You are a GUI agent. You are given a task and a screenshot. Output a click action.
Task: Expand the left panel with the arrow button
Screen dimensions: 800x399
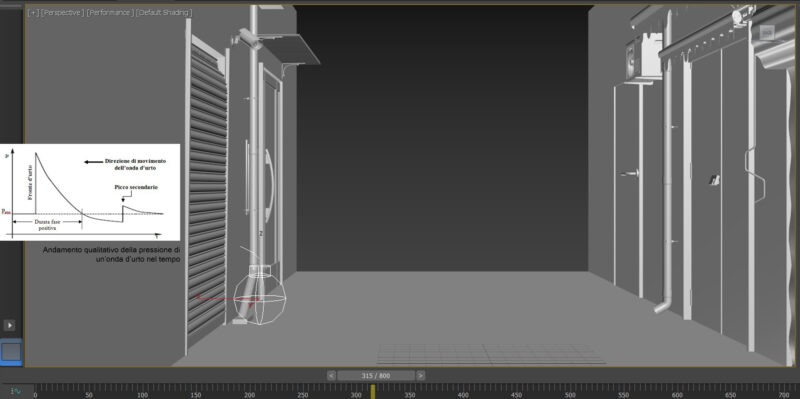pyautogui.click(x=10, y=325)
